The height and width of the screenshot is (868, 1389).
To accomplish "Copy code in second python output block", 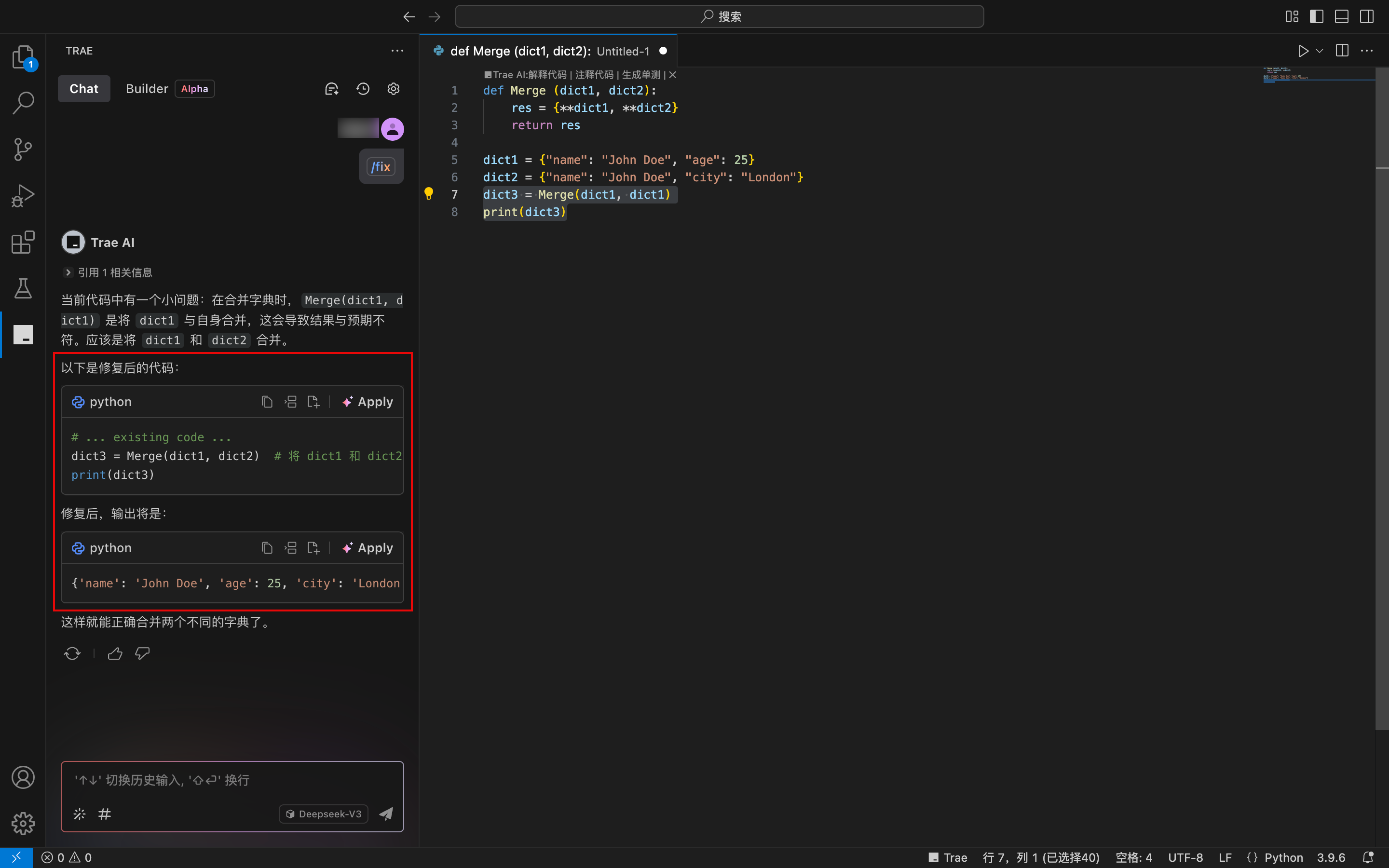I will pos(267,548).
